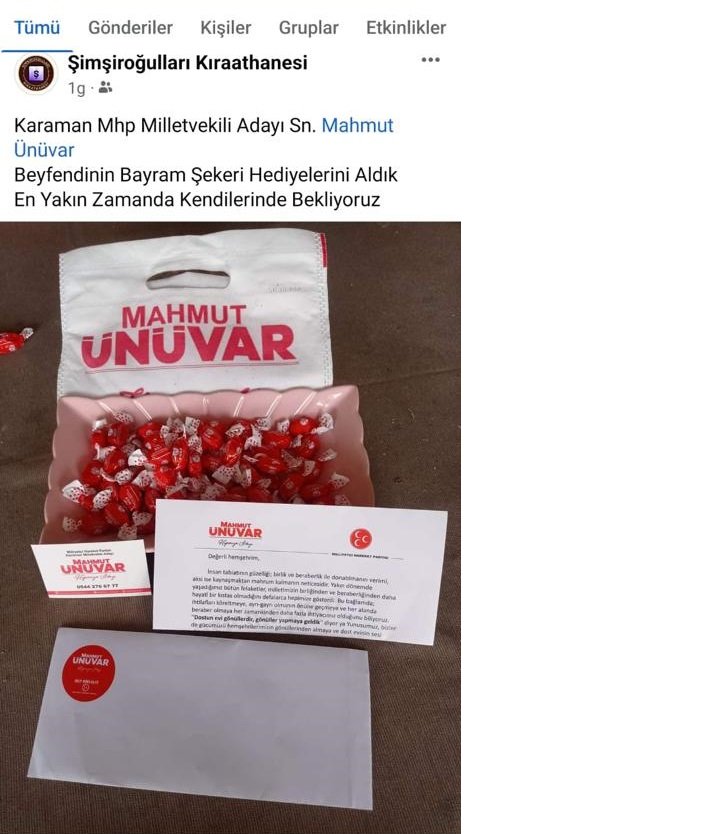Open the Gruplar tab
Image resolution: width=702 pixels, height=834 pixels.
pyautogui.click(x=308, y=28)
